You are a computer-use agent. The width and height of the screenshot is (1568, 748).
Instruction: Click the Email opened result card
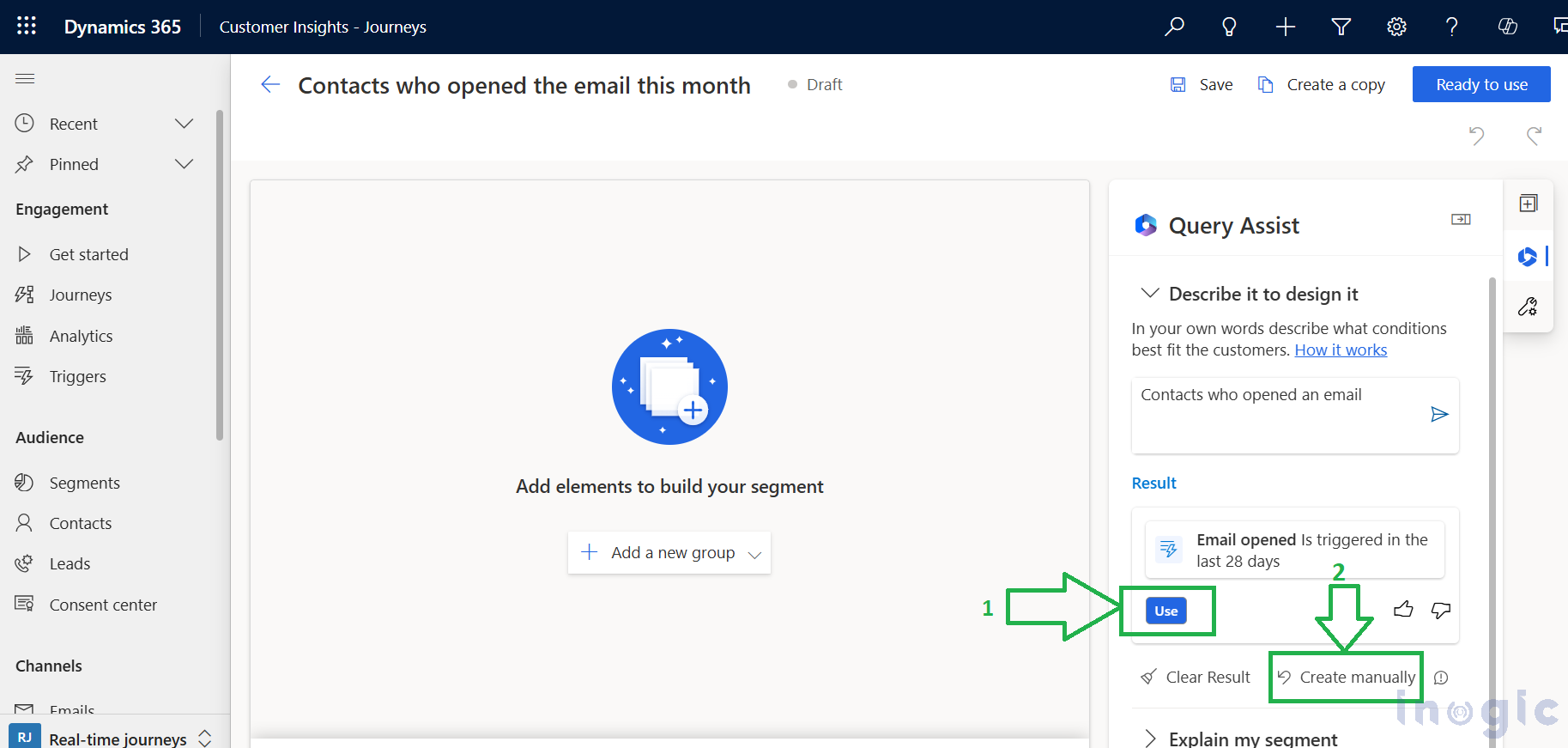[x=1295, y=550]
